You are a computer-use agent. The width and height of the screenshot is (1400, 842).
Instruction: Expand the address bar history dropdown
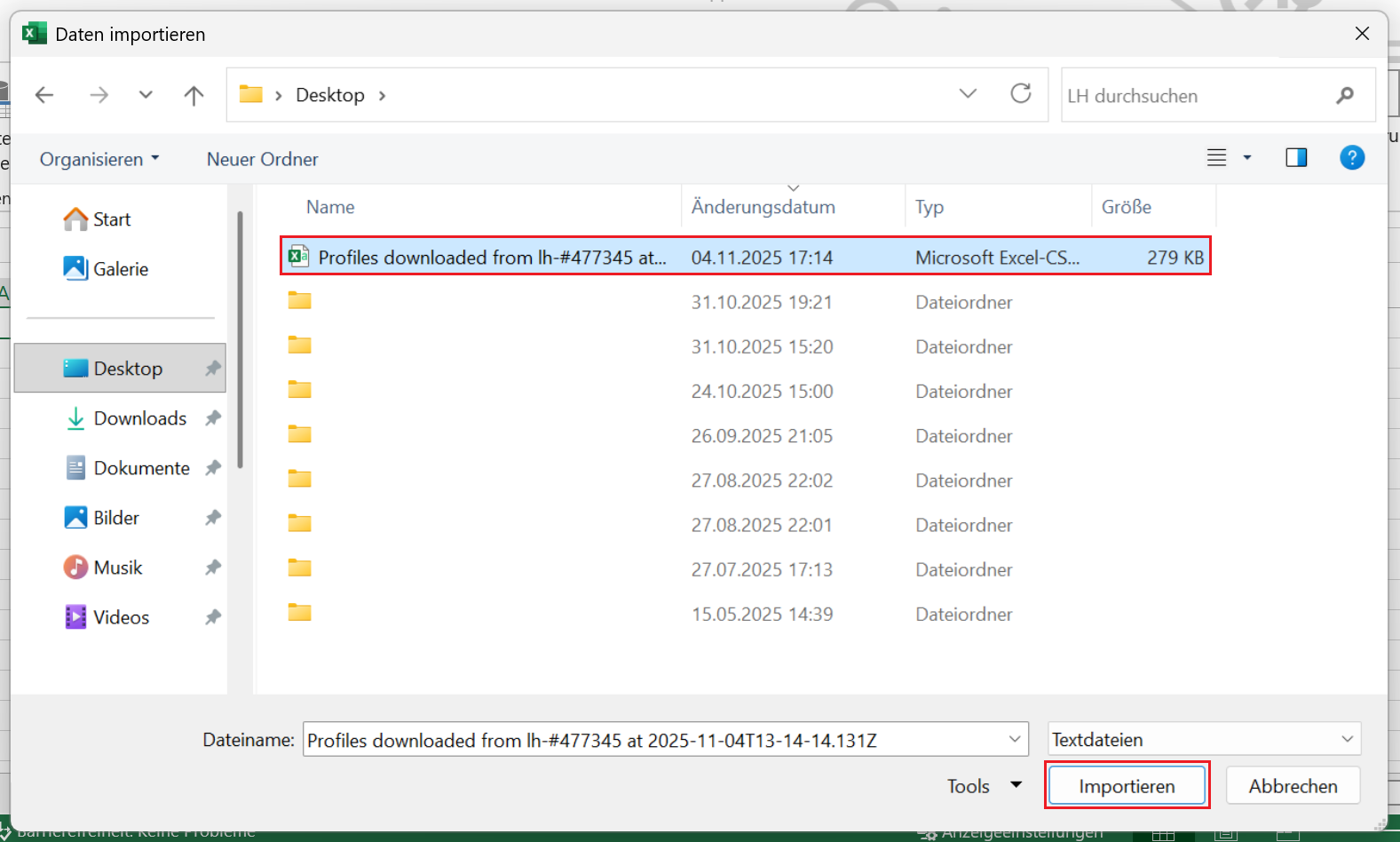click(968, 94)
